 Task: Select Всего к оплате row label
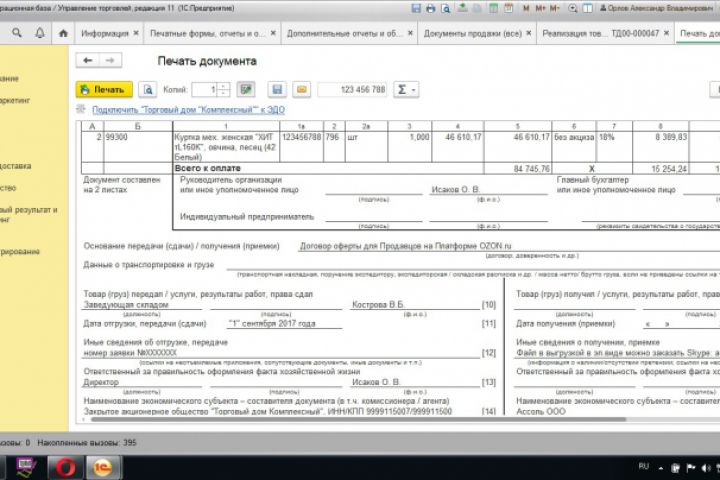208,168
